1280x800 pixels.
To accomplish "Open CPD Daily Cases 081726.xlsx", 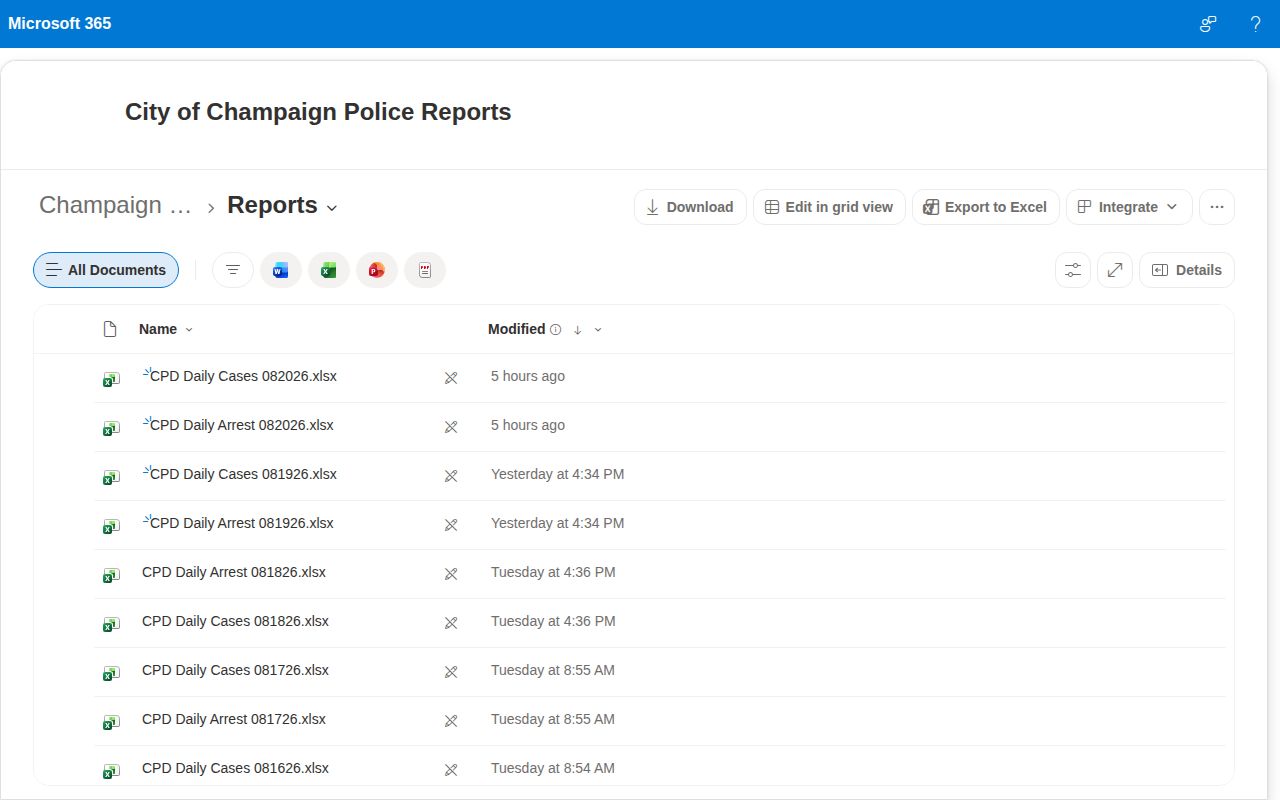I will pos(235,670).
